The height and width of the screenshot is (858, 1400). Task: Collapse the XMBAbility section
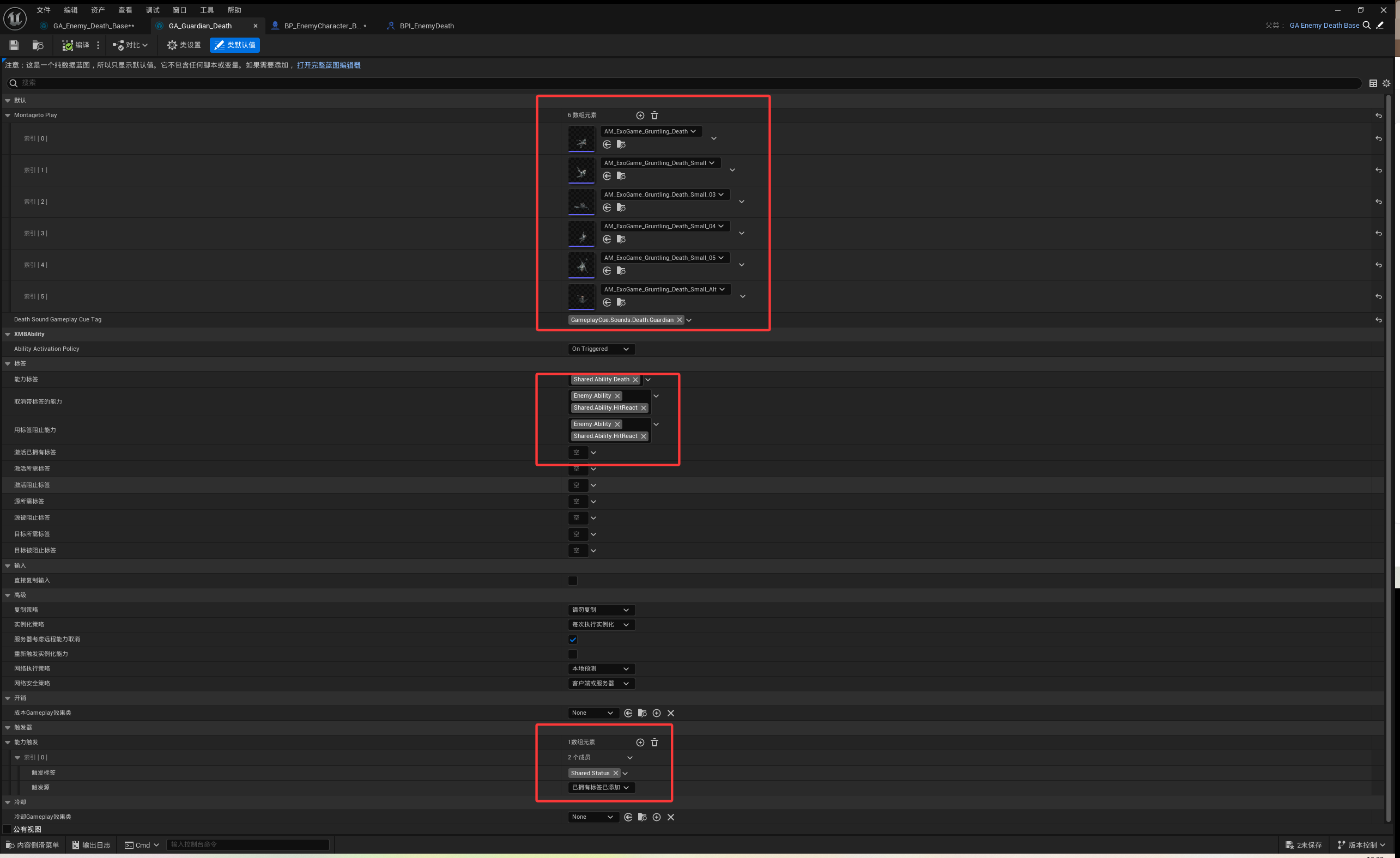pyautogui.click(x=8, y=334)
